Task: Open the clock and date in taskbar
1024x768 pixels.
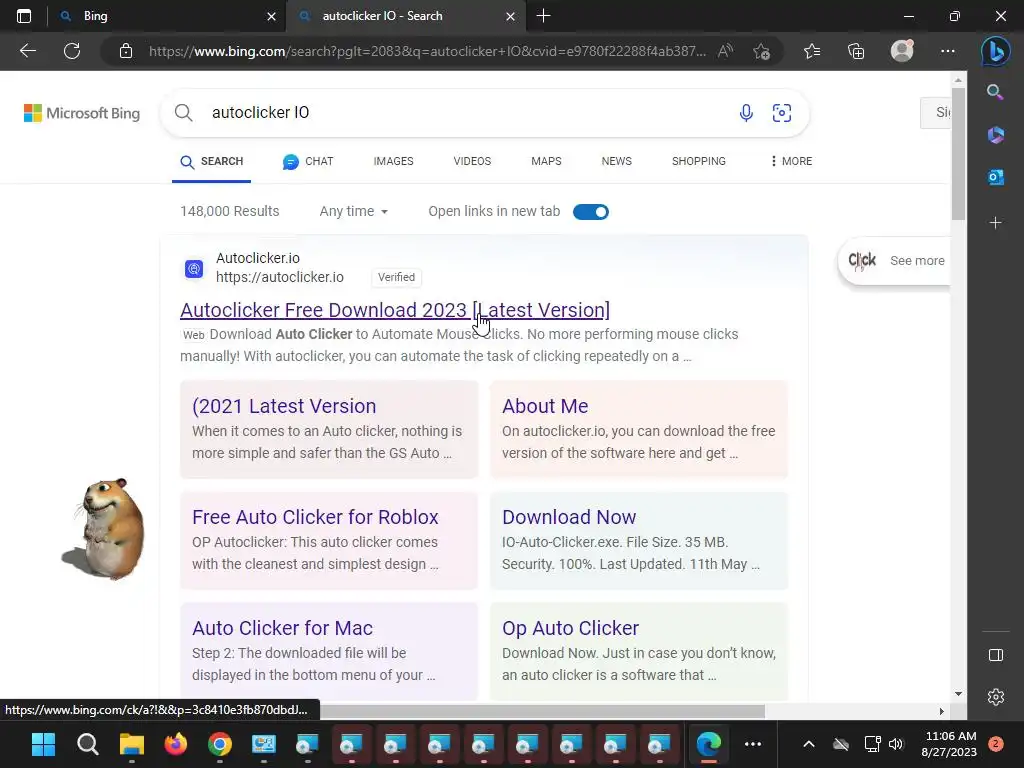Action: 950,744
